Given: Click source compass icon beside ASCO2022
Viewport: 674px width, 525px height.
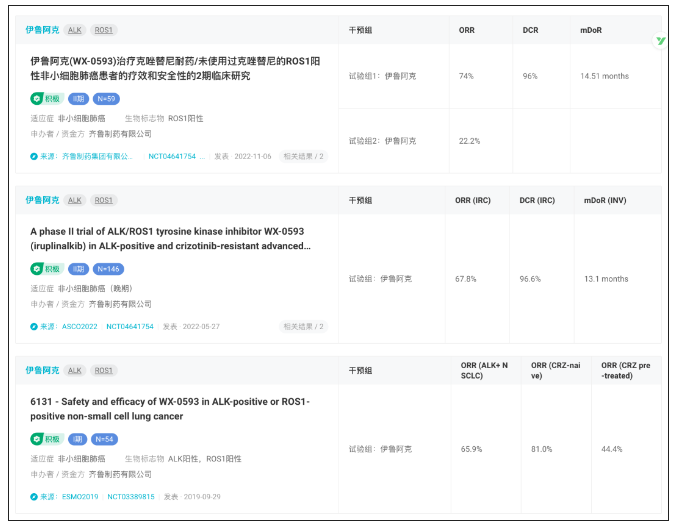Looking at the screenshot, I should [x=34, y=326].
